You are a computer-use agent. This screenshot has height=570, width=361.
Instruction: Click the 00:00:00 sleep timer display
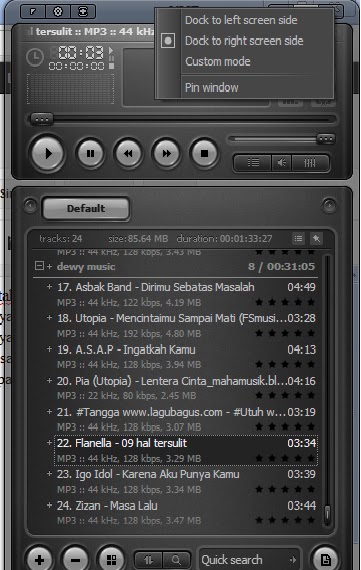pos(76,66)
